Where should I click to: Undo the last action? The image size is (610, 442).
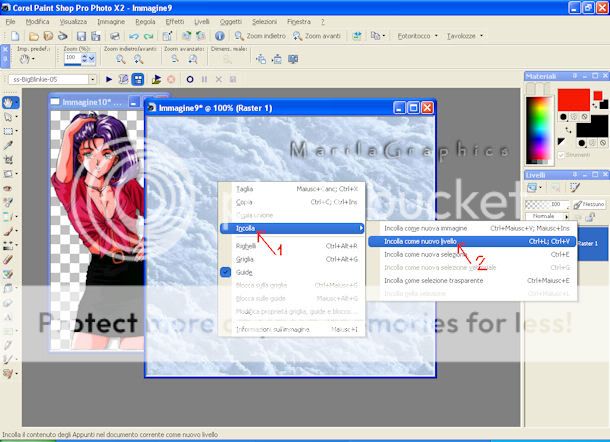pos(134,36)
